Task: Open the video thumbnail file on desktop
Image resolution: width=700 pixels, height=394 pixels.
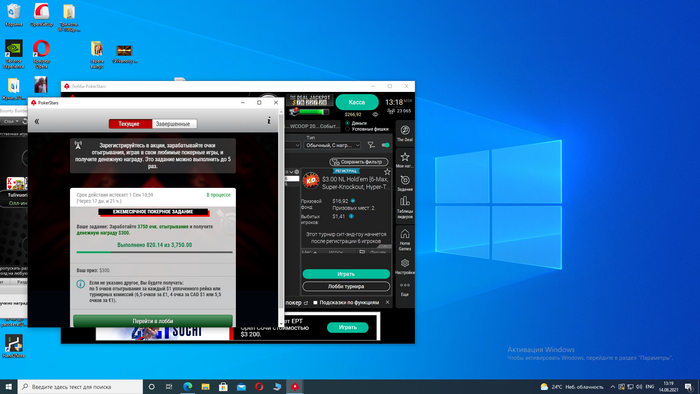Action: pos(125,54)
